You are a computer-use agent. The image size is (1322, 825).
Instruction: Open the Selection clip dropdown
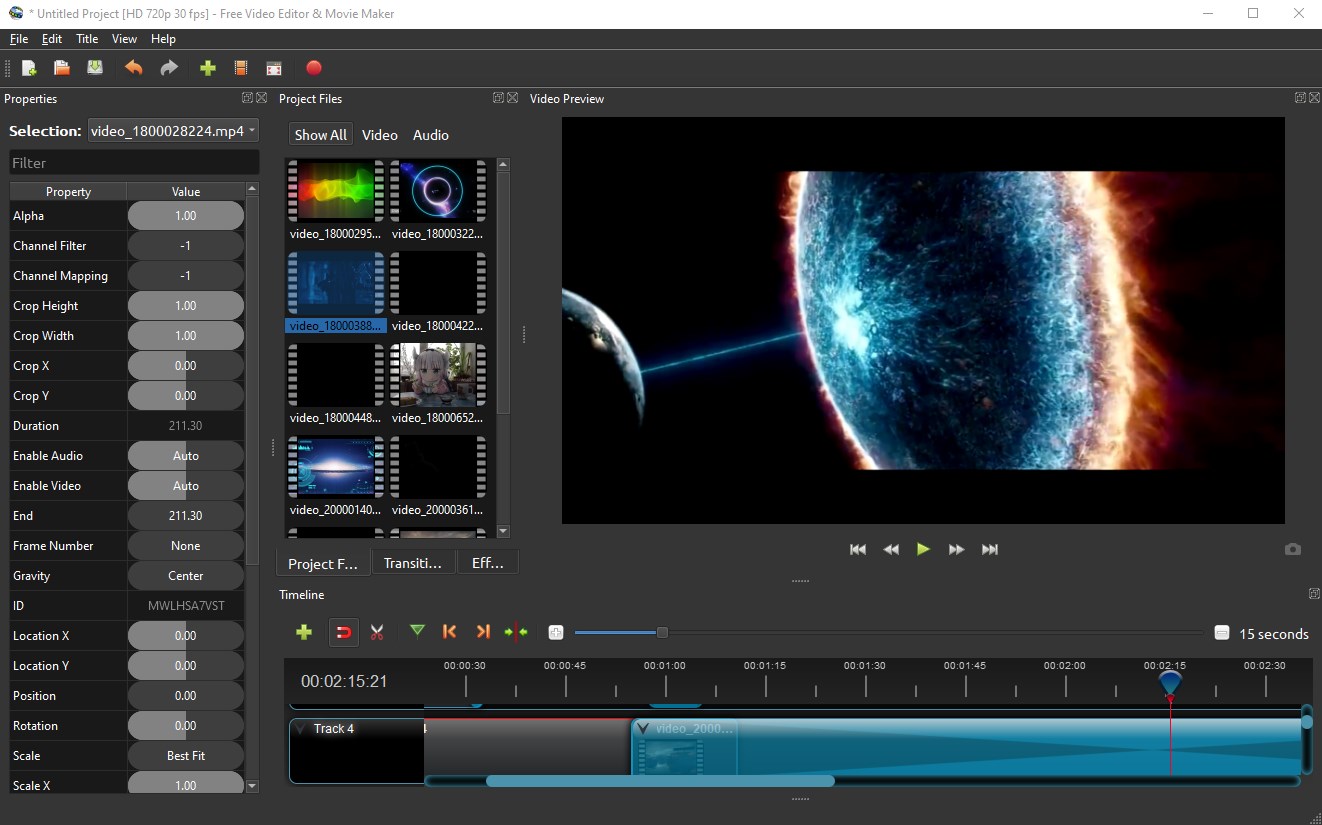[173, 131]
